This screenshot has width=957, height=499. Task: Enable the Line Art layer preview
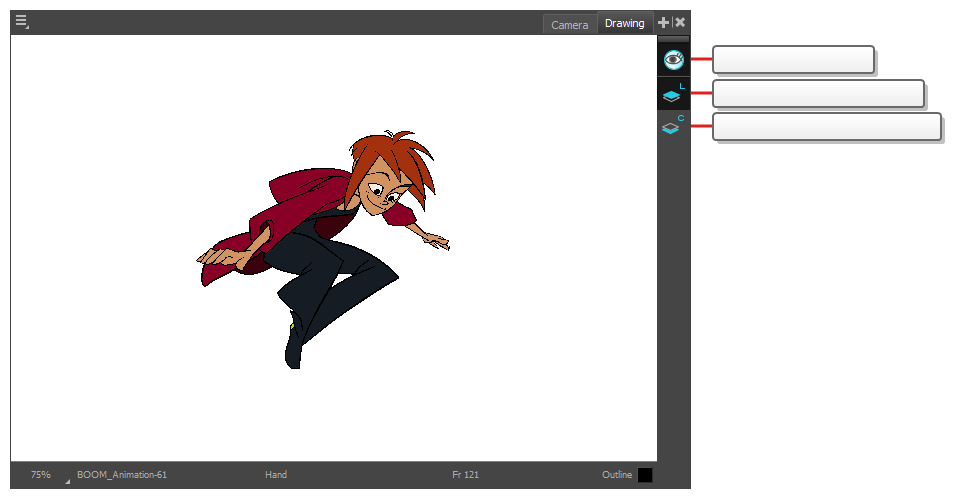(673, 94)
